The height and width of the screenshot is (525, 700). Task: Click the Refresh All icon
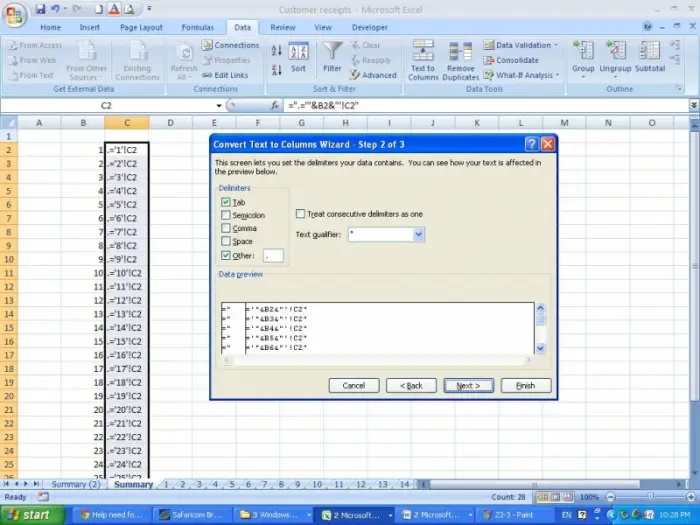click(183, 61)
